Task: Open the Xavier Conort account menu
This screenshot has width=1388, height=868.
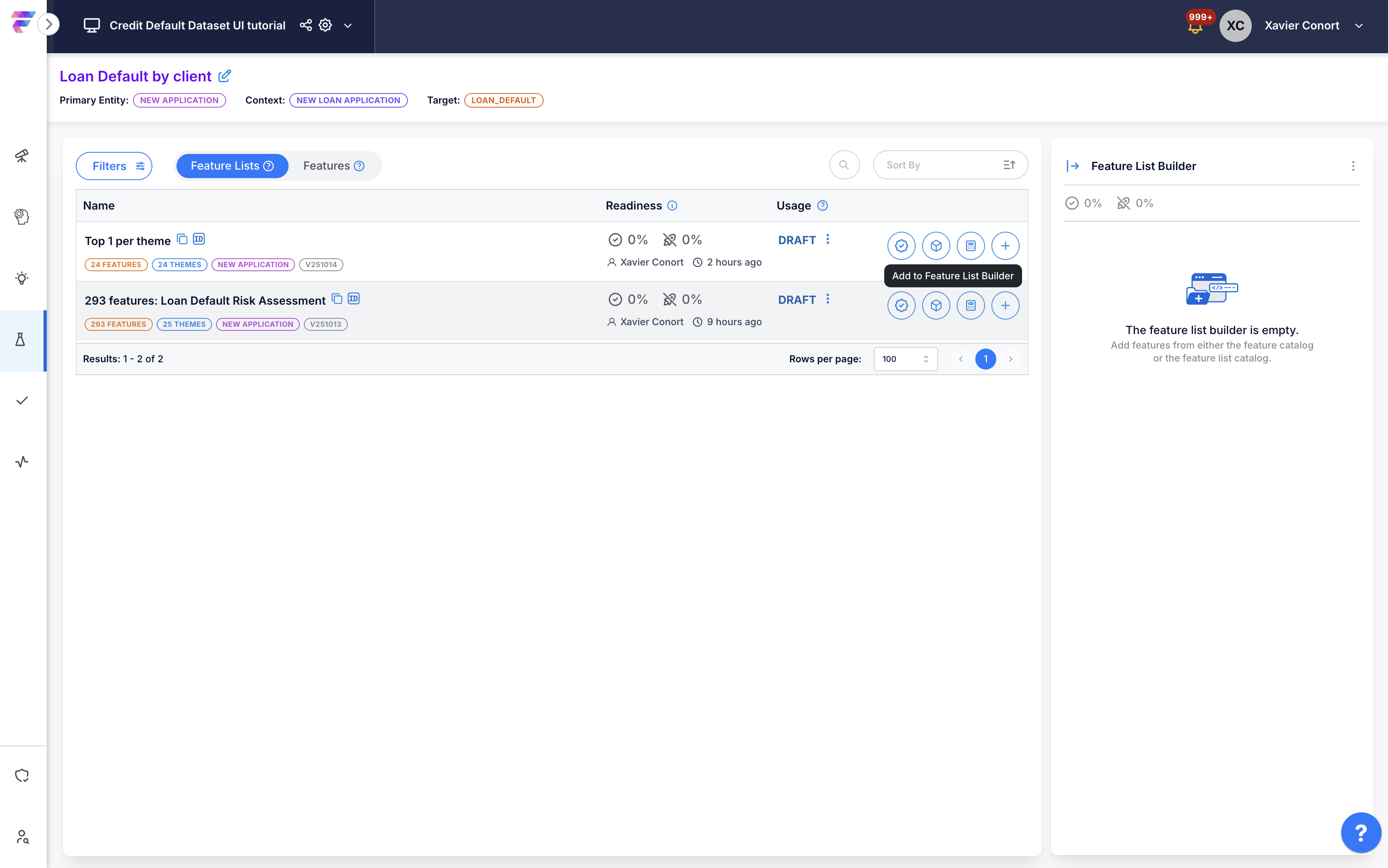Action: pyautogui.click(x=1358, y=26)
